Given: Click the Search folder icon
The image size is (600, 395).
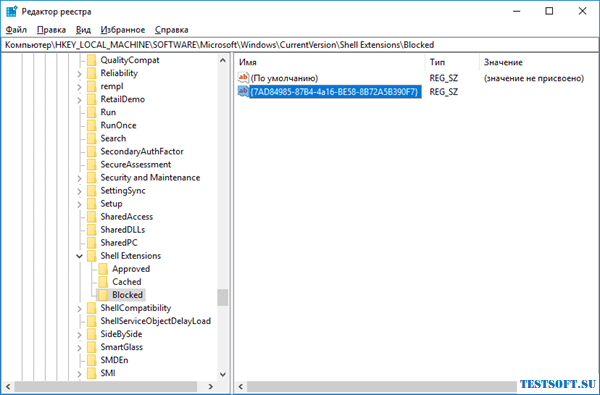Looking at the screenshot, I should (91, 138).
